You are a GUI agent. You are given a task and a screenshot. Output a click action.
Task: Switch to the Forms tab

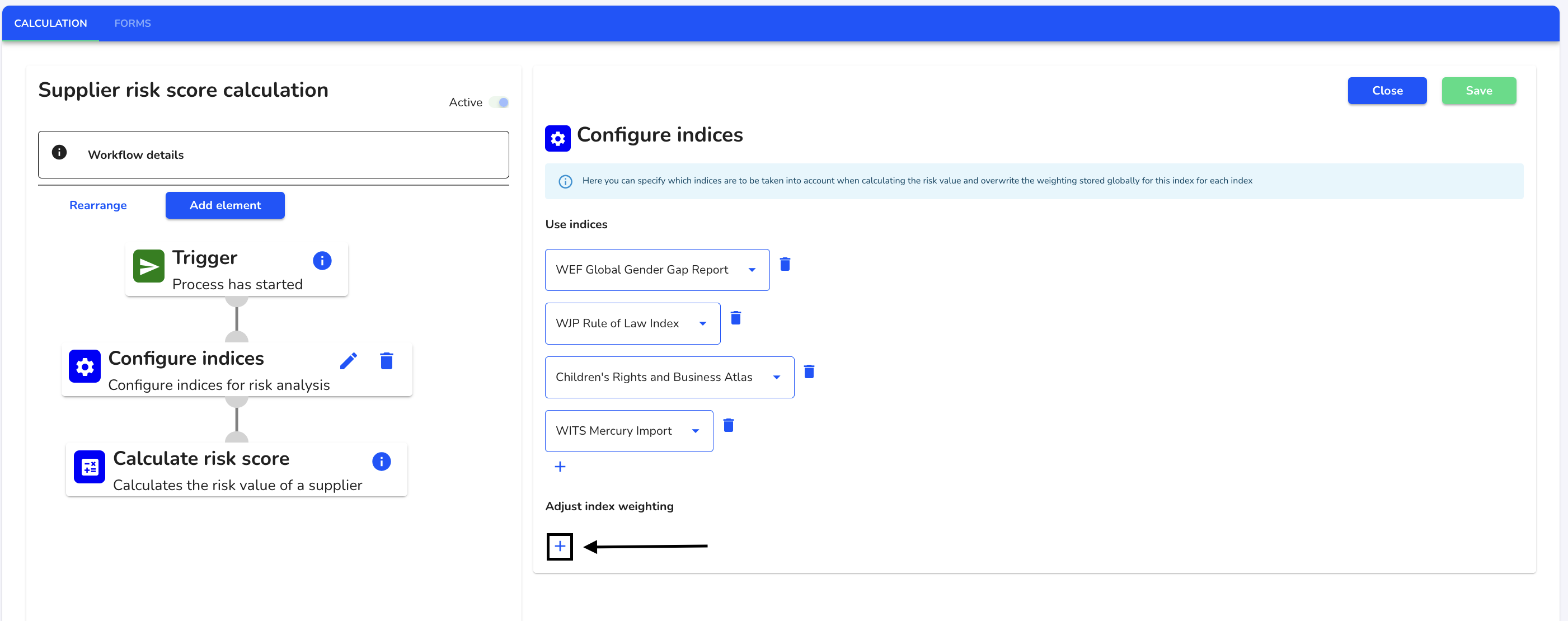132,23
